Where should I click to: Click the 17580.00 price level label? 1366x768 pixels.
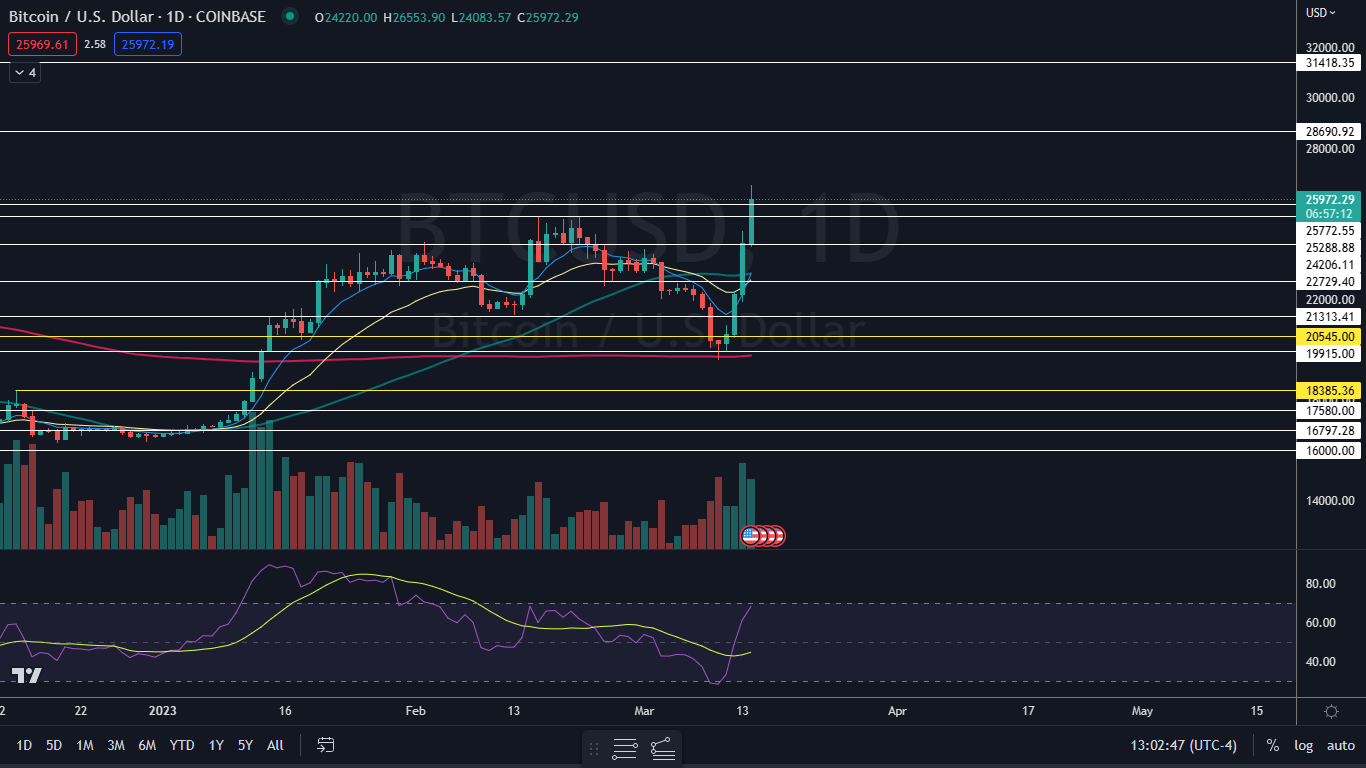pos(1330,410)
